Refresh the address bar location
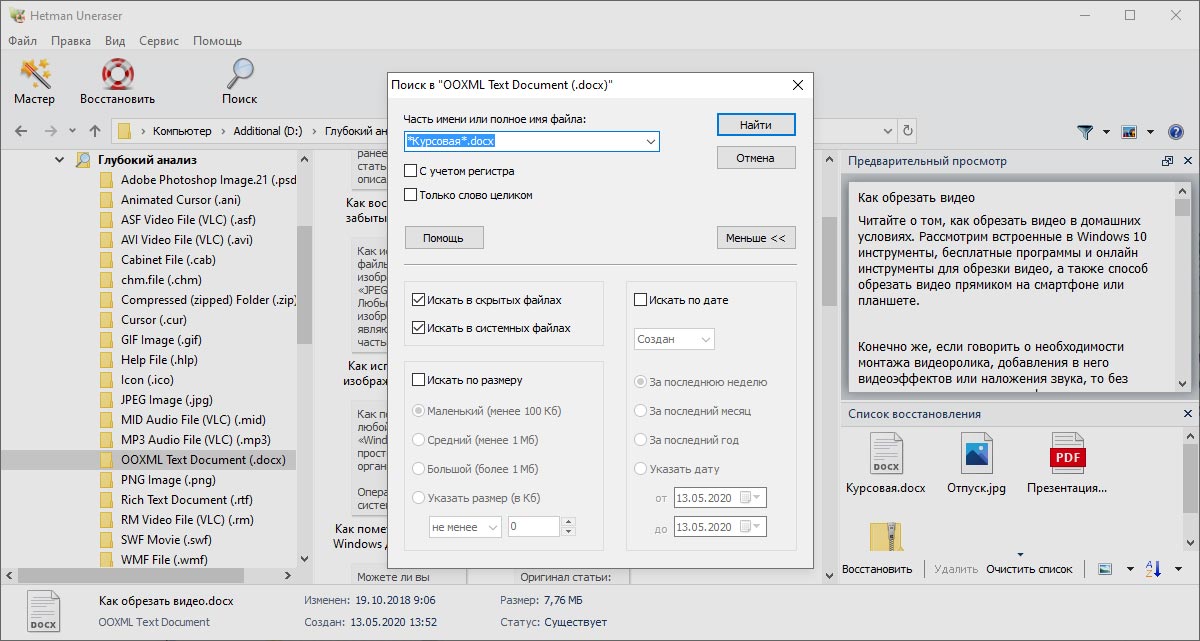Viewport: 1200px width, 641px height. 907,131
